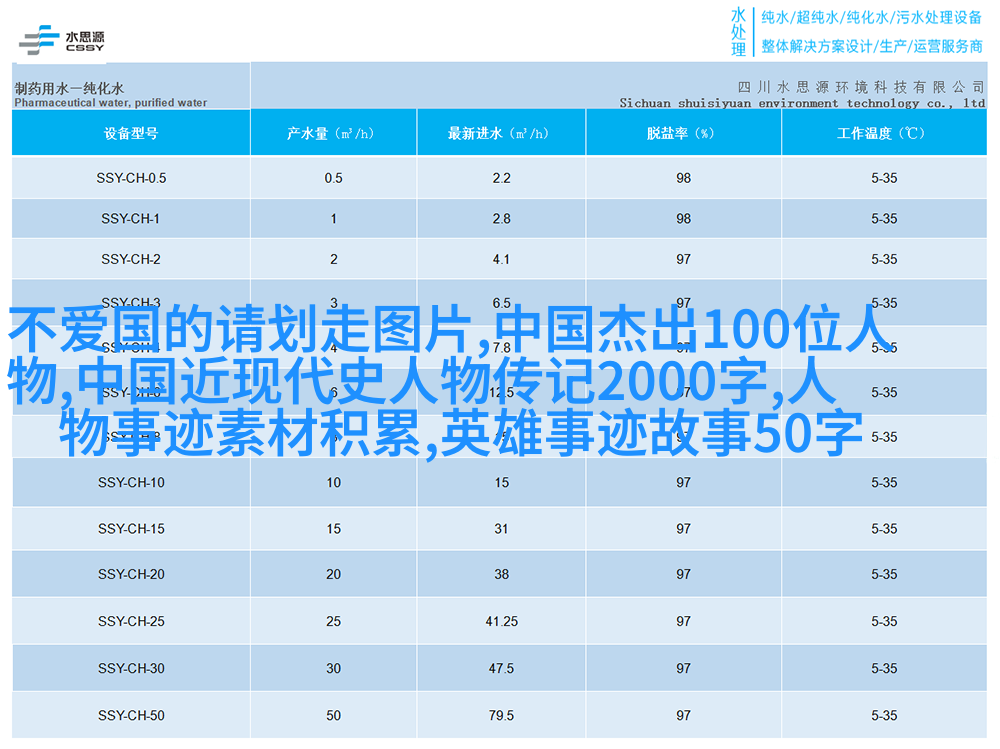Select desalination rate 97 in SSY-CH-15 row
This screenshot has width=1000, height=749.
pos(684,529)
